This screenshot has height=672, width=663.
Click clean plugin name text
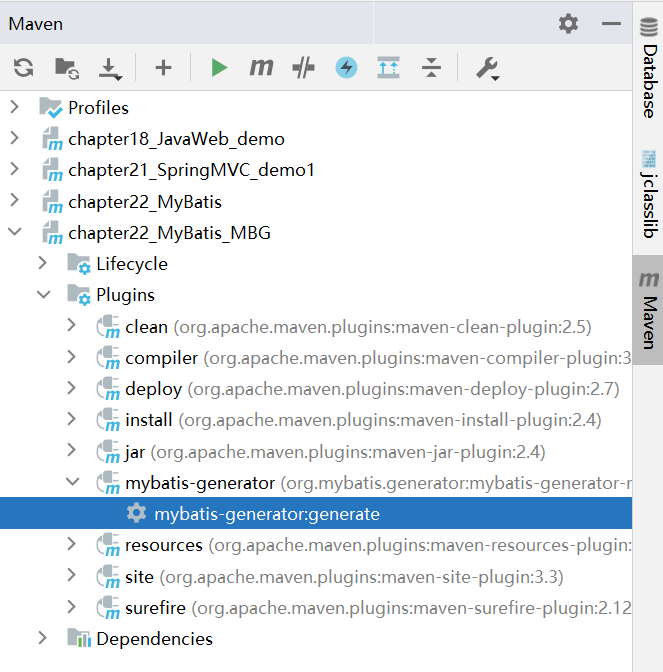146,327
